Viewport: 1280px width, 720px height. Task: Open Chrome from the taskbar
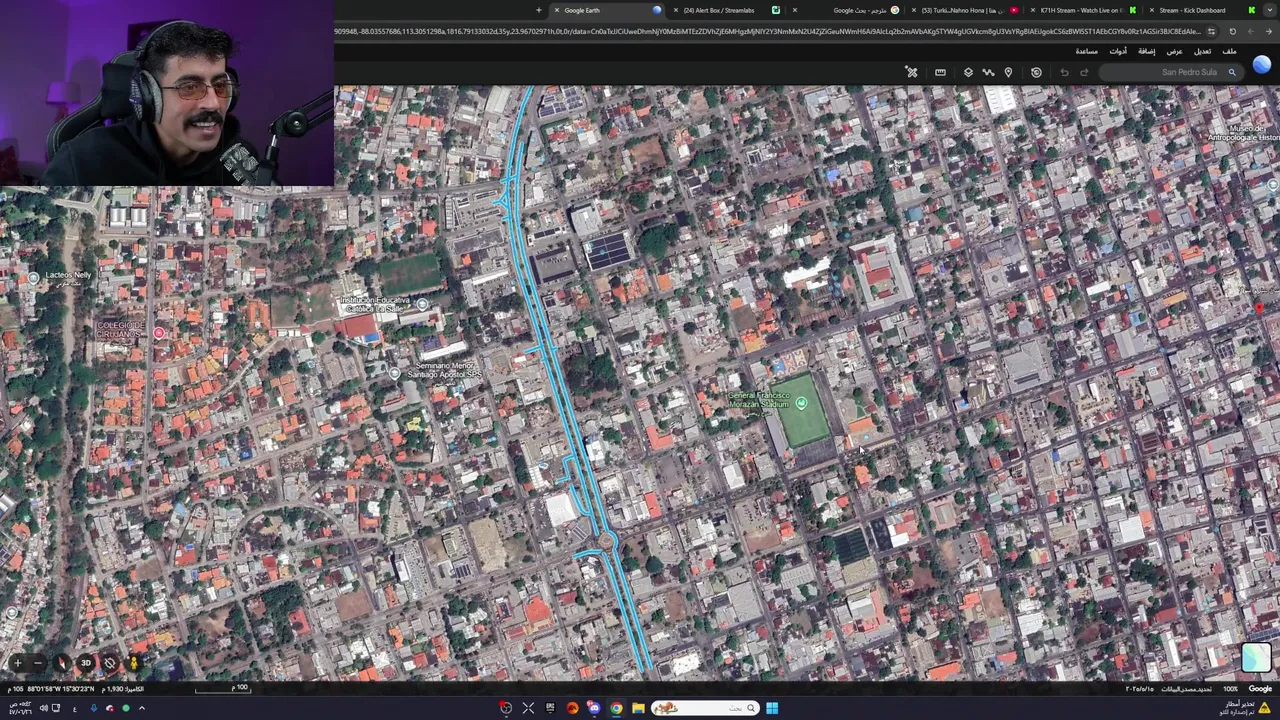tap(616, 708)
